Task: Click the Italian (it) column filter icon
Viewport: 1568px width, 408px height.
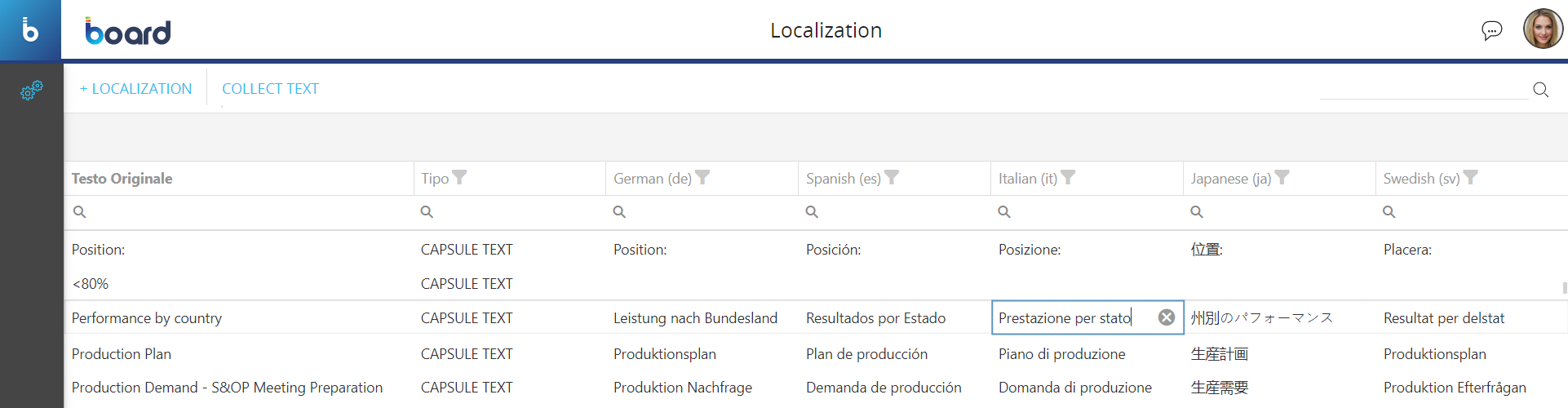Action: 1068,177
